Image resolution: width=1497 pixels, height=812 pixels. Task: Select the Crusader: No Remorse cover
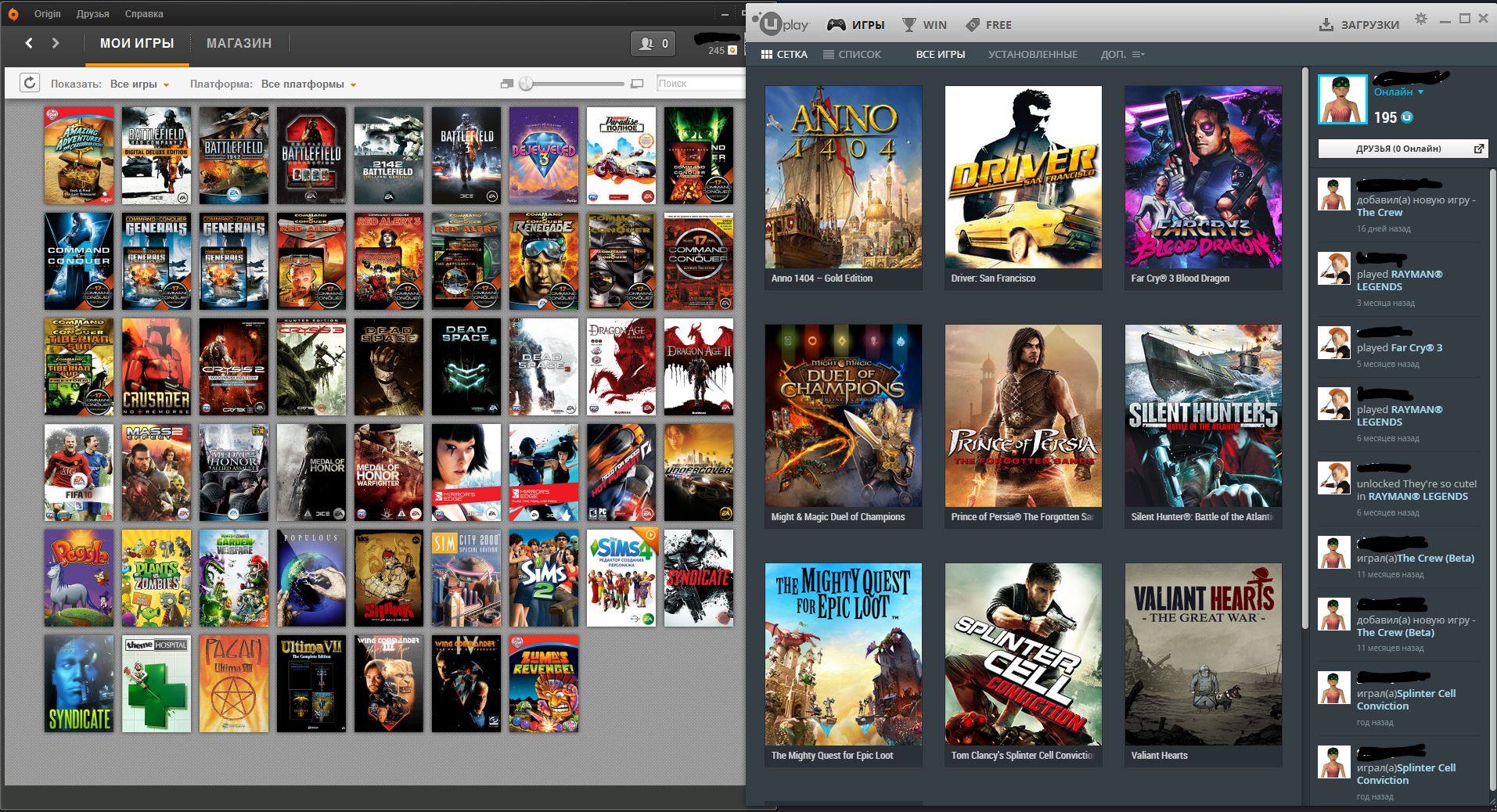pos(157,367)
